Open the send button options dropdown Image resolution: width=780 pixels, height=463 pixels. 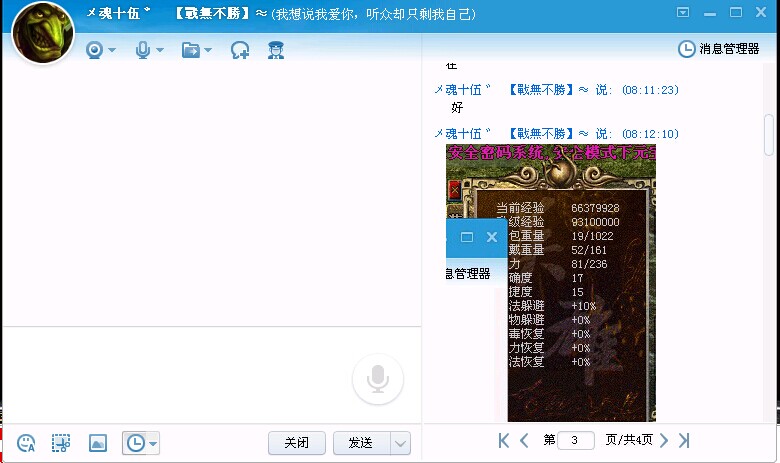point(400,442)
